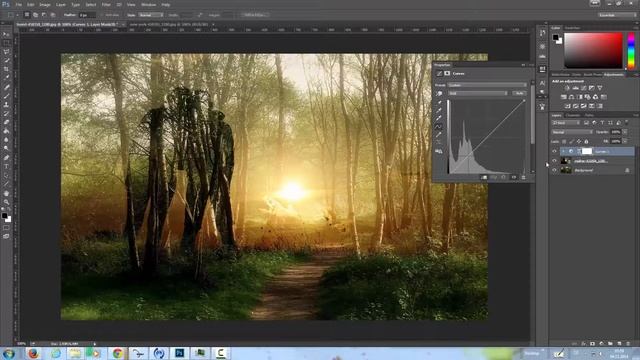This screenshot has width=640, height=360.
Task: Hide the middle image layer
Action: point(554,161)
